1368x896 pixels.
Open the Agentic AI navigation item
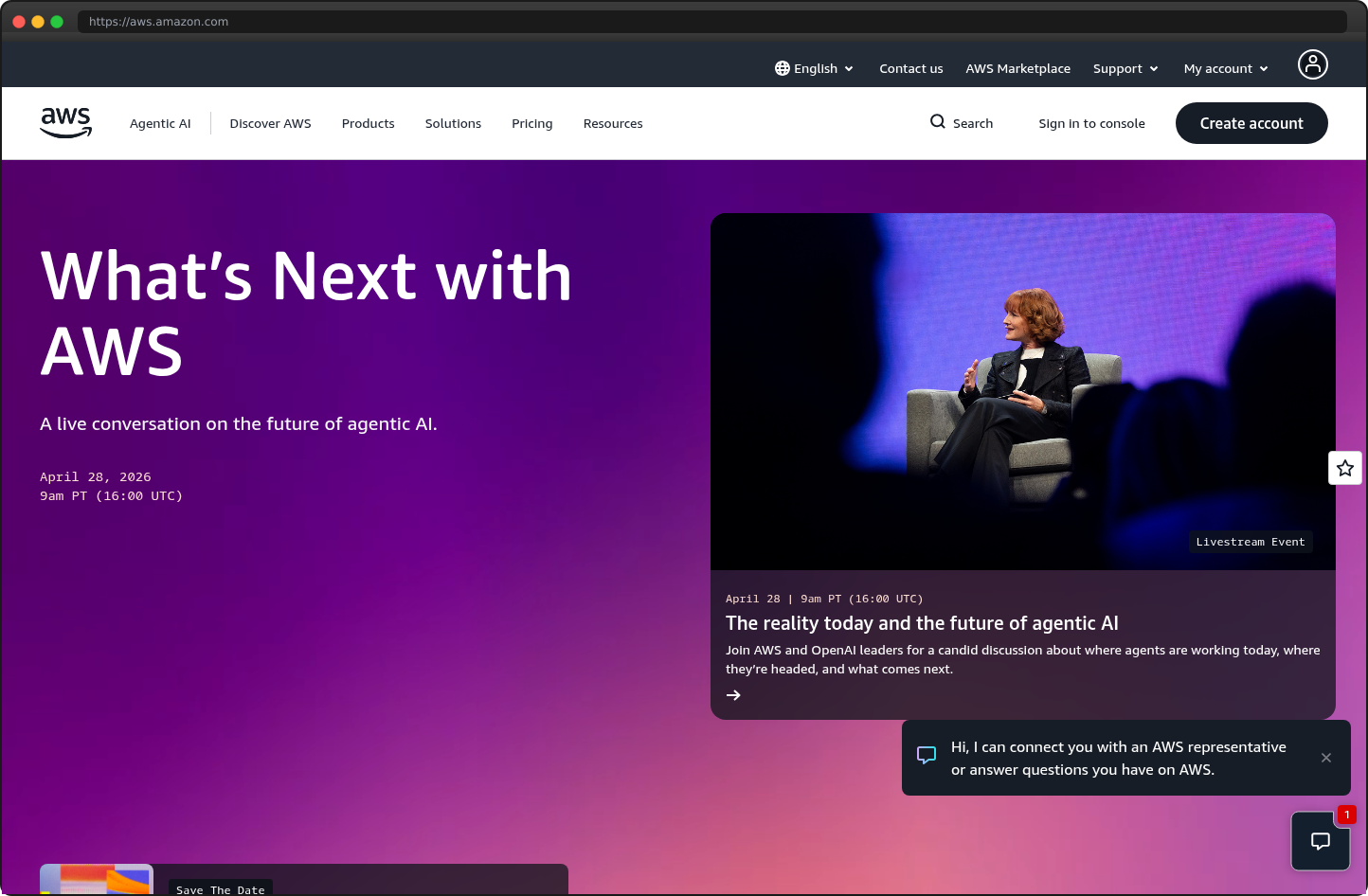coord(160,123)
